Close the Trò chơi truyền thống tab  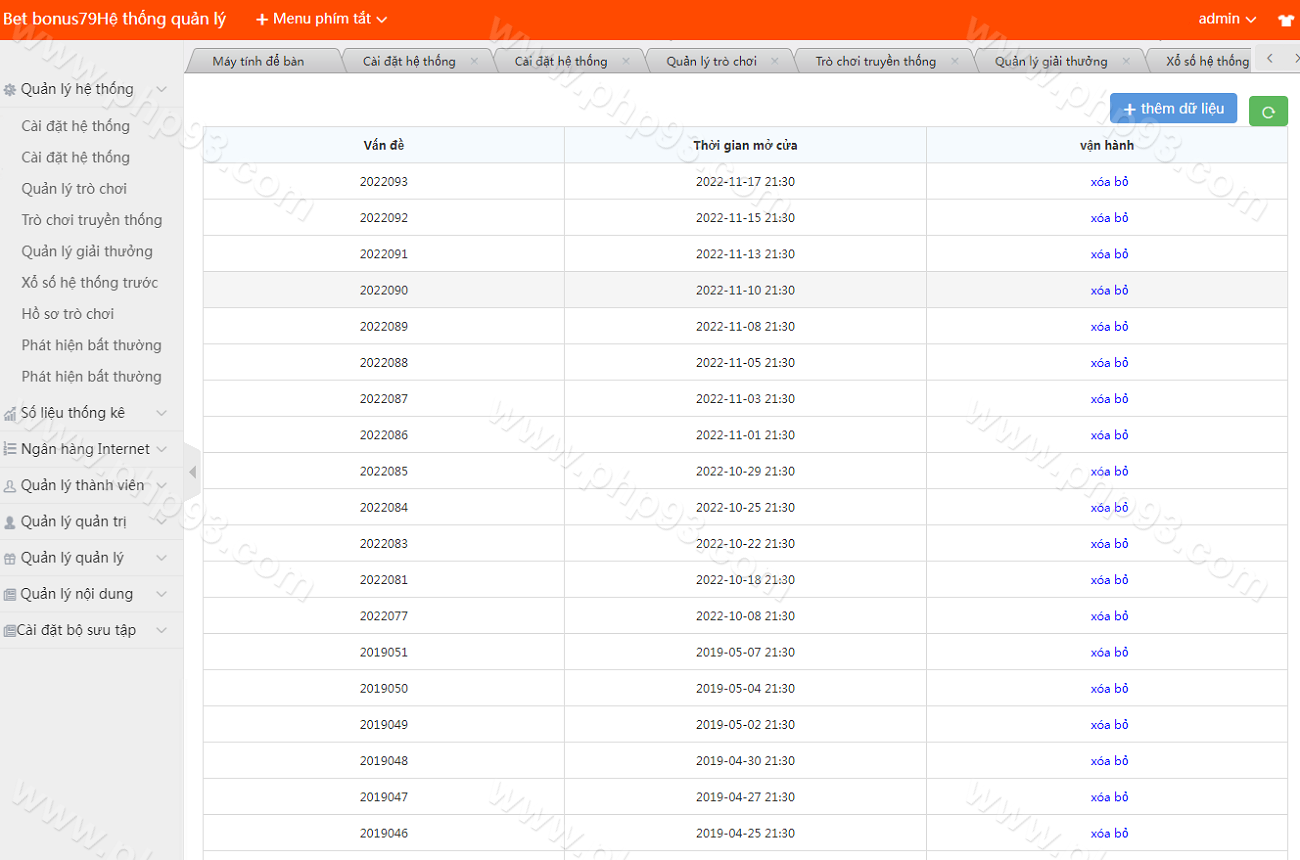coord(954,61)
